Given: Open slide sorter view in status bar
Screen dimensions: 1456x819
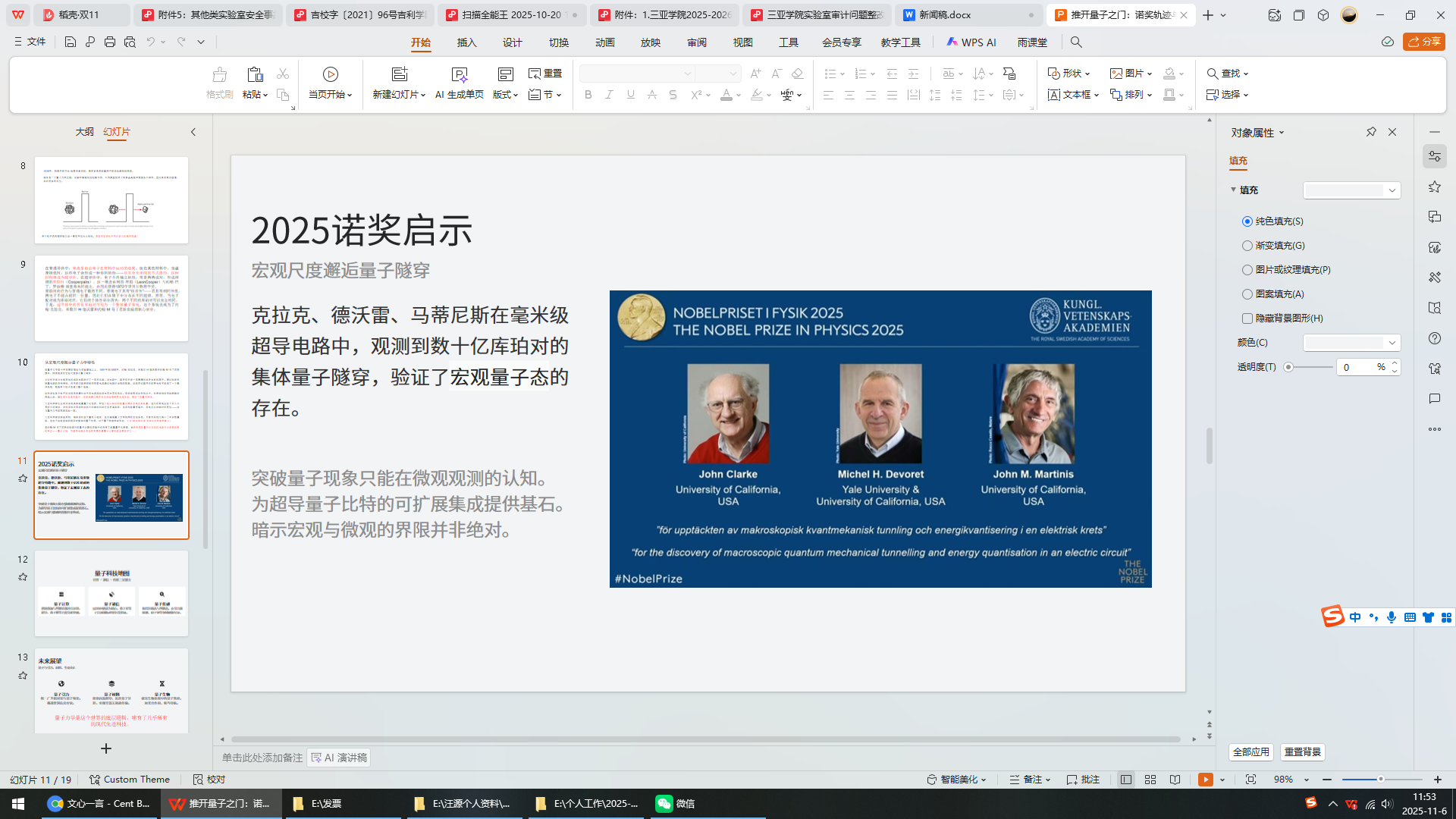Looking at the screenshot, I should coord(1150,780).
